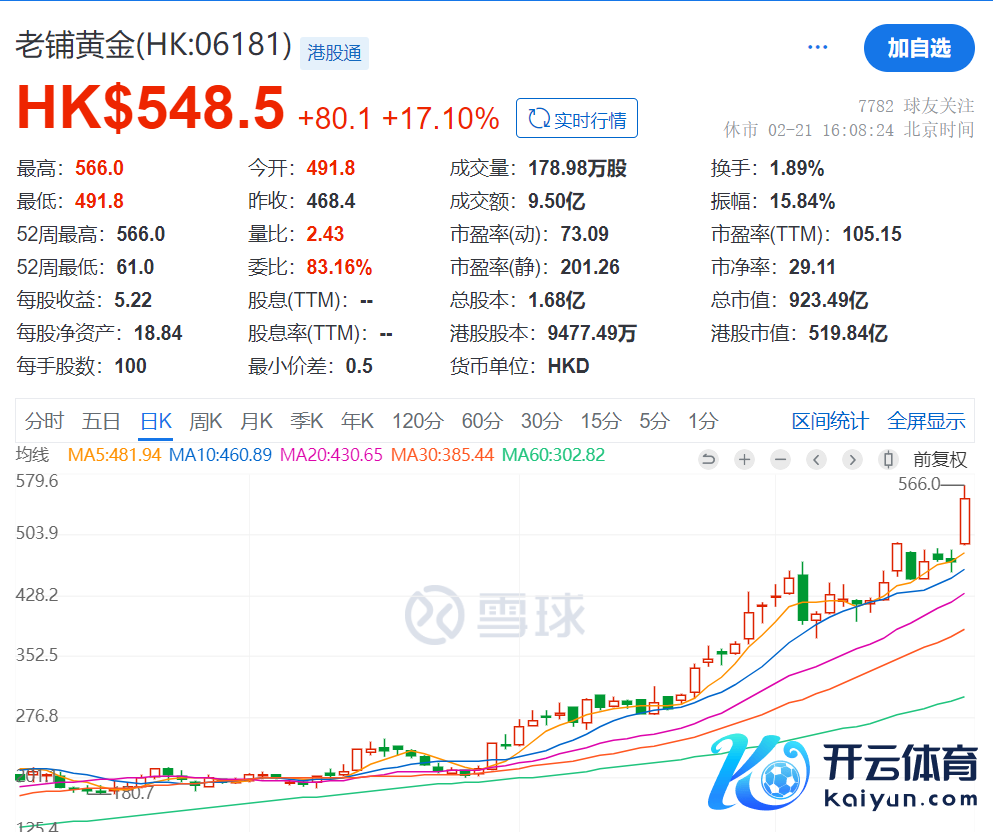Open the 前复权 price adjustment dropdown

pyautogui.click(x=940, y=459)
